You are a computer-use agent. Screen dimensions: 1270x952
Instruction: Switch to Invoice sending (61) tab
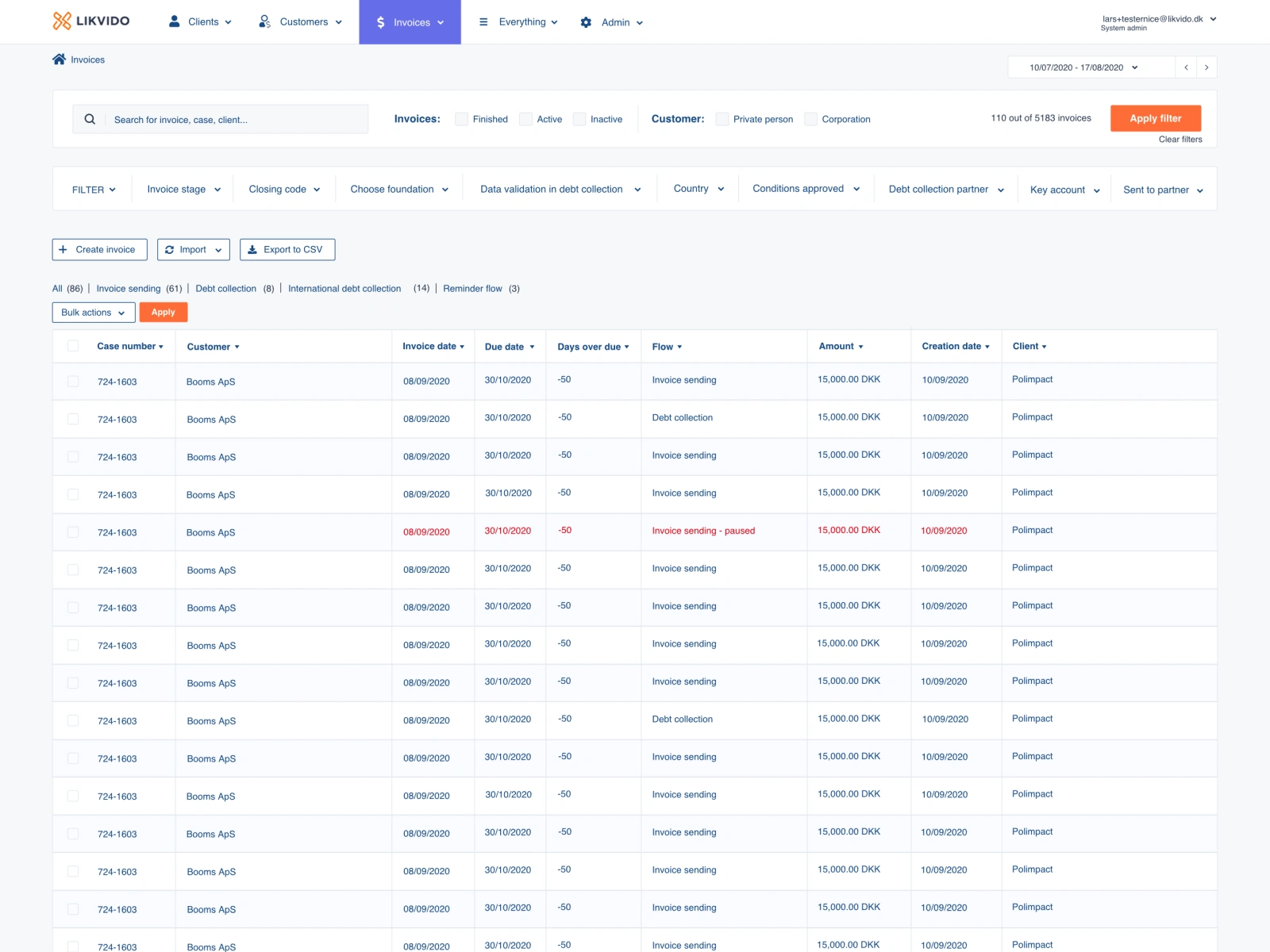(x=139, y=289)
